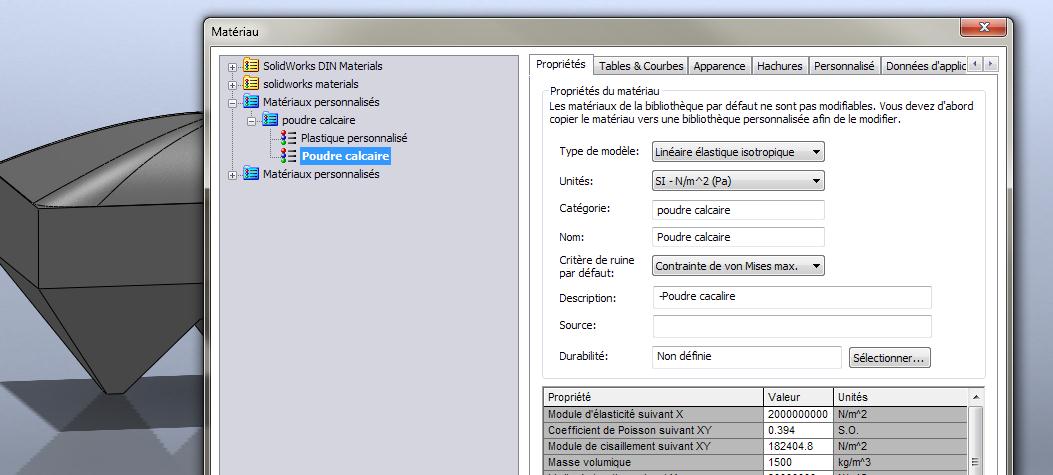Viewport: 1053px width, 475px height.
Task: Switch to Tables & Courbes tab
Action: point(641,66)
